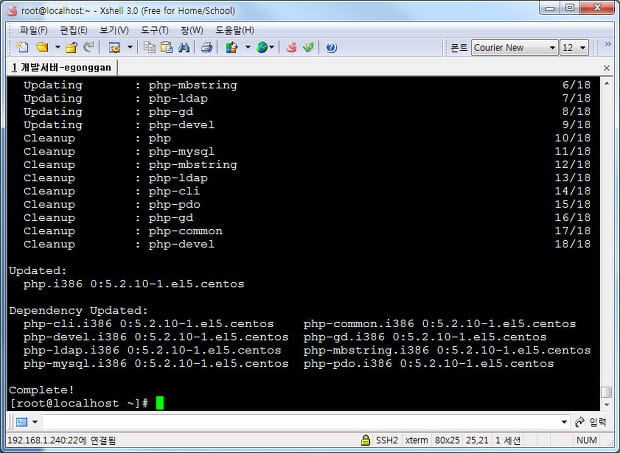620x453 pixels.
Task: Open the color scheme icon
Action: click(232, 47)
